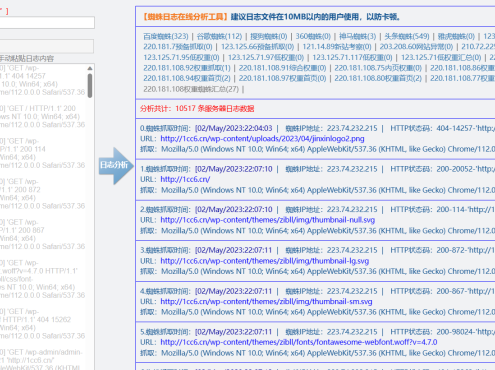Select the 123.125.71.117低权重(0) link
Image resolution: width=495 pixels, height=370 pixels.
[x=352, y=57]
